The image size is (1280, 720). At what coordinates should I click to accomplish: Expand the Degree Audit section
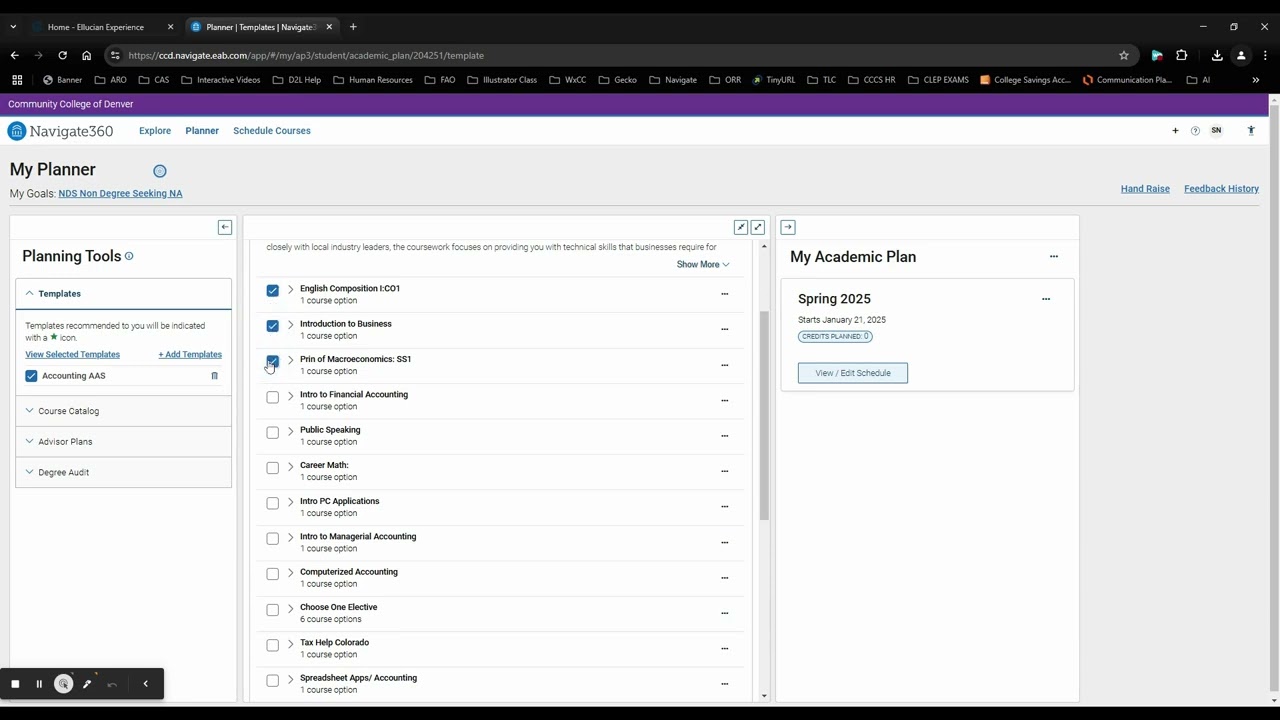tap(63, 472)
